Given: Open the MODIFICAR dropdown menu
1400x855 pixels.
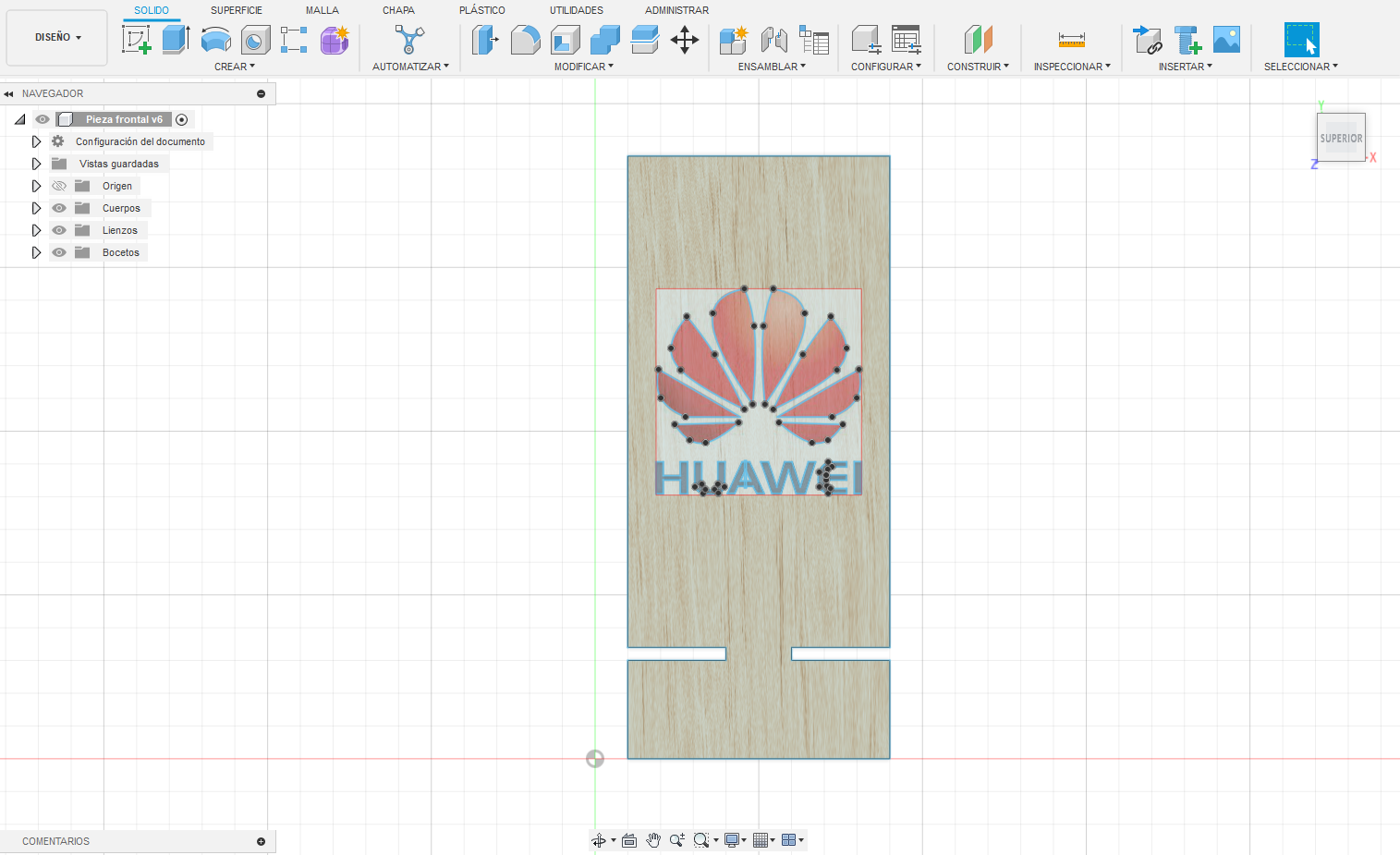Looking at the screenshot, I should pyautogui.click(x=584, y=67).
